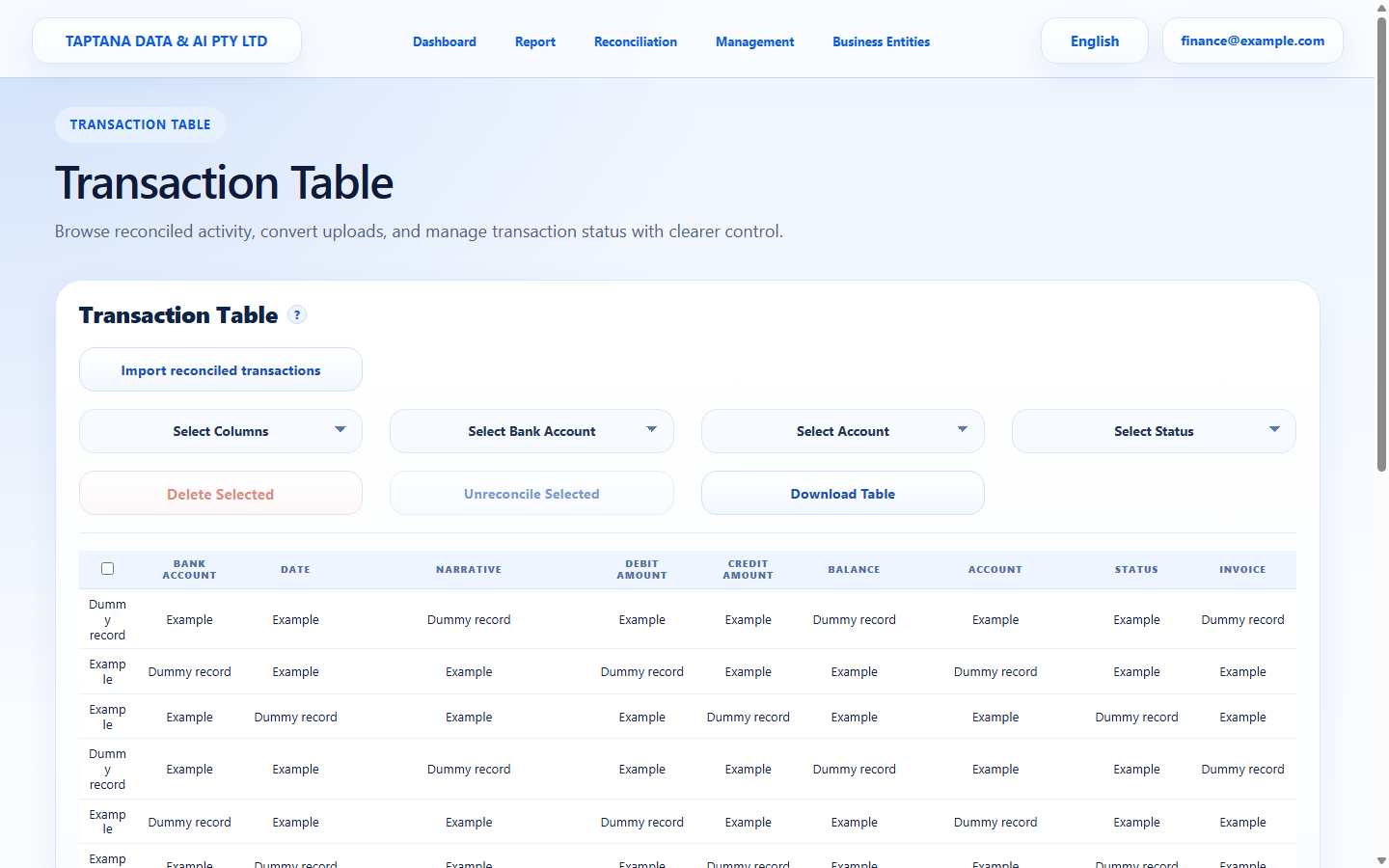The width and height of the screenshot is (1389, 868).
Task: Open the Management section
Action: point(755,41)
